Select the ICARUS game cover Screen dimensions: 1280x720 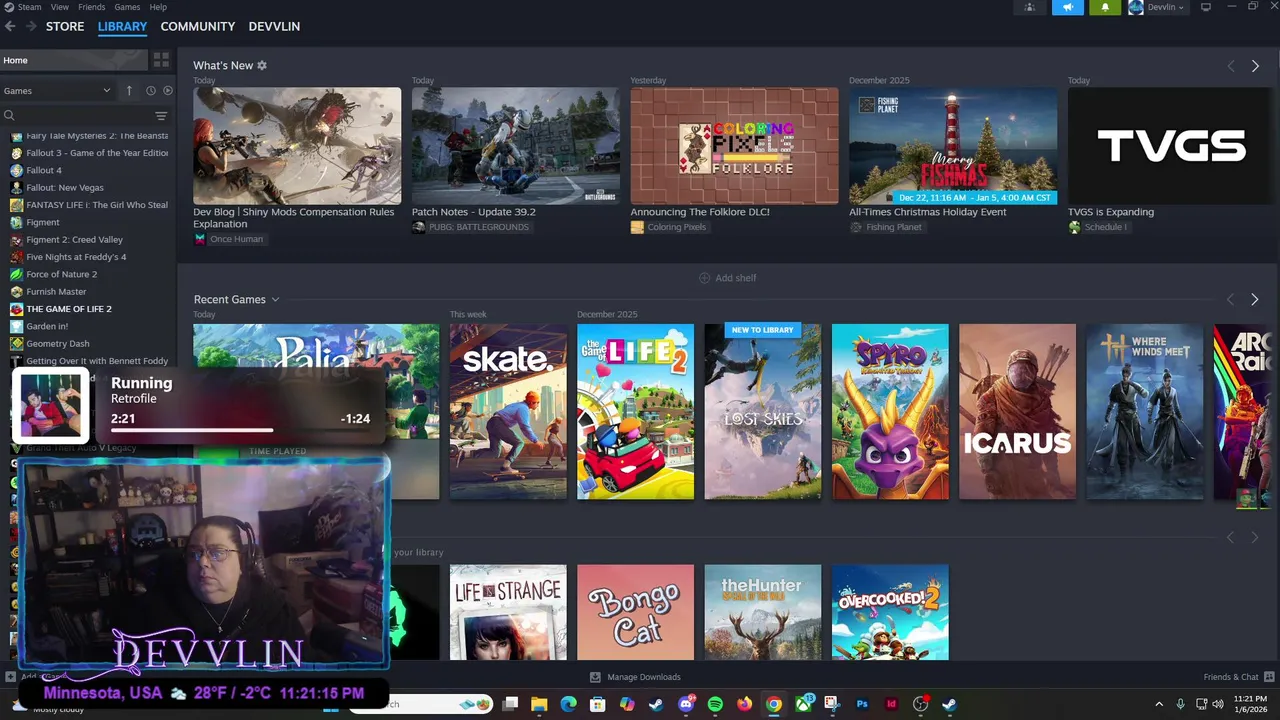1017,411
